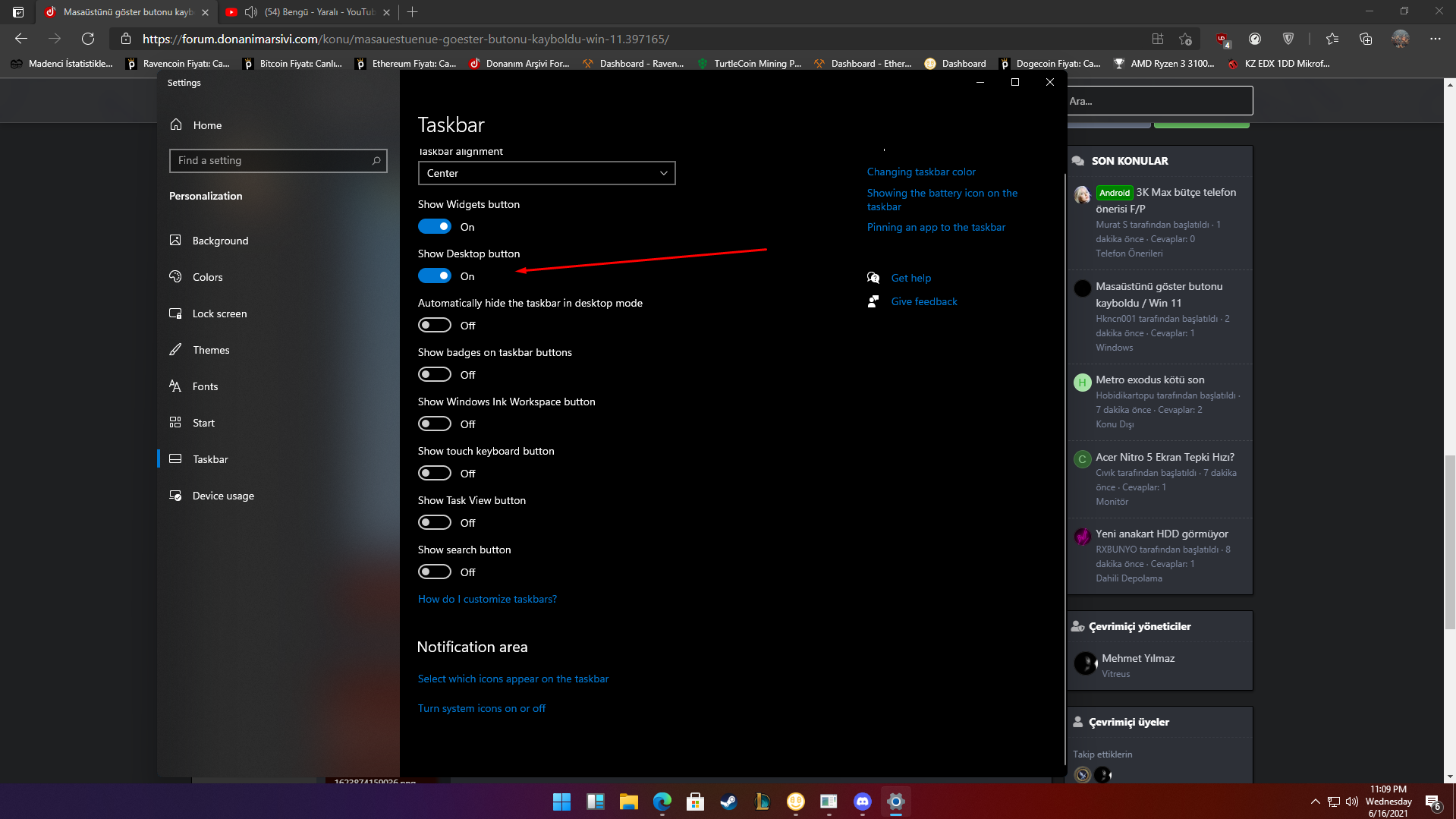1456x819 pixels.
Task: Open Acer Nitro 5 Ekran Tepki Hızı topic
Action: [1165, 457]
